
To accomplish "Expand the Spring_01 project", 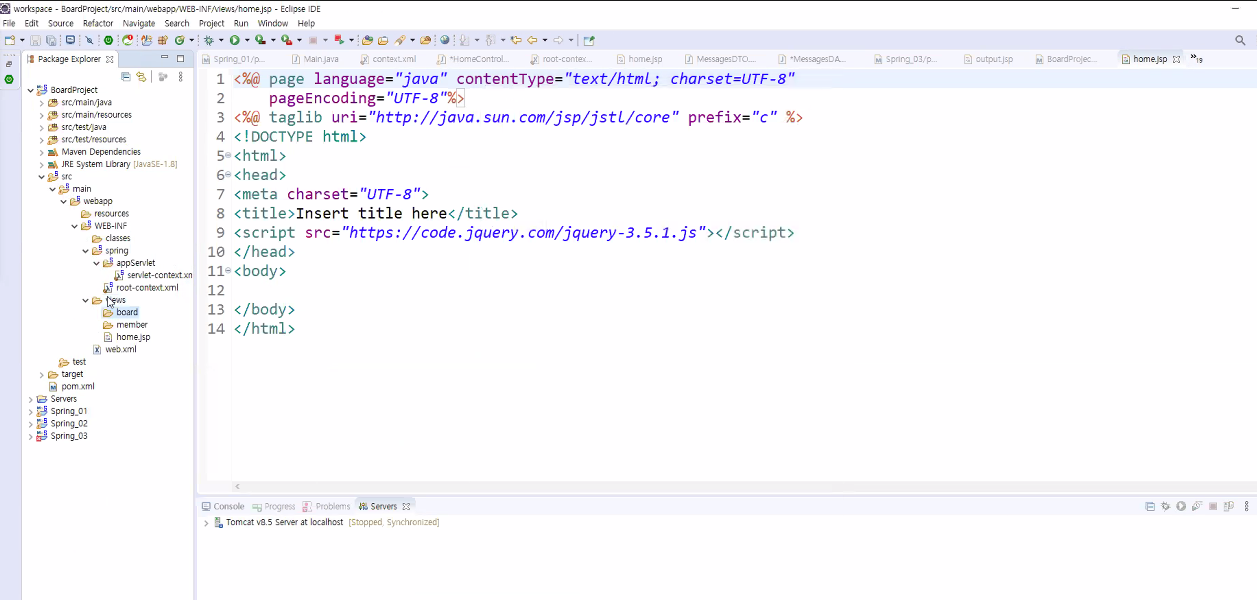I will point(30,411).
